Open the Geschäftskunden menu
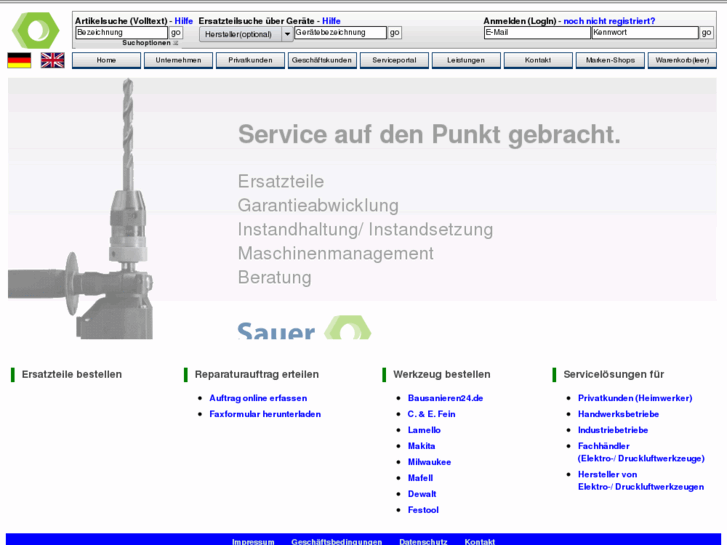This screenshot has height=545, width=727. pyautogui.click(x=322, y=60)
